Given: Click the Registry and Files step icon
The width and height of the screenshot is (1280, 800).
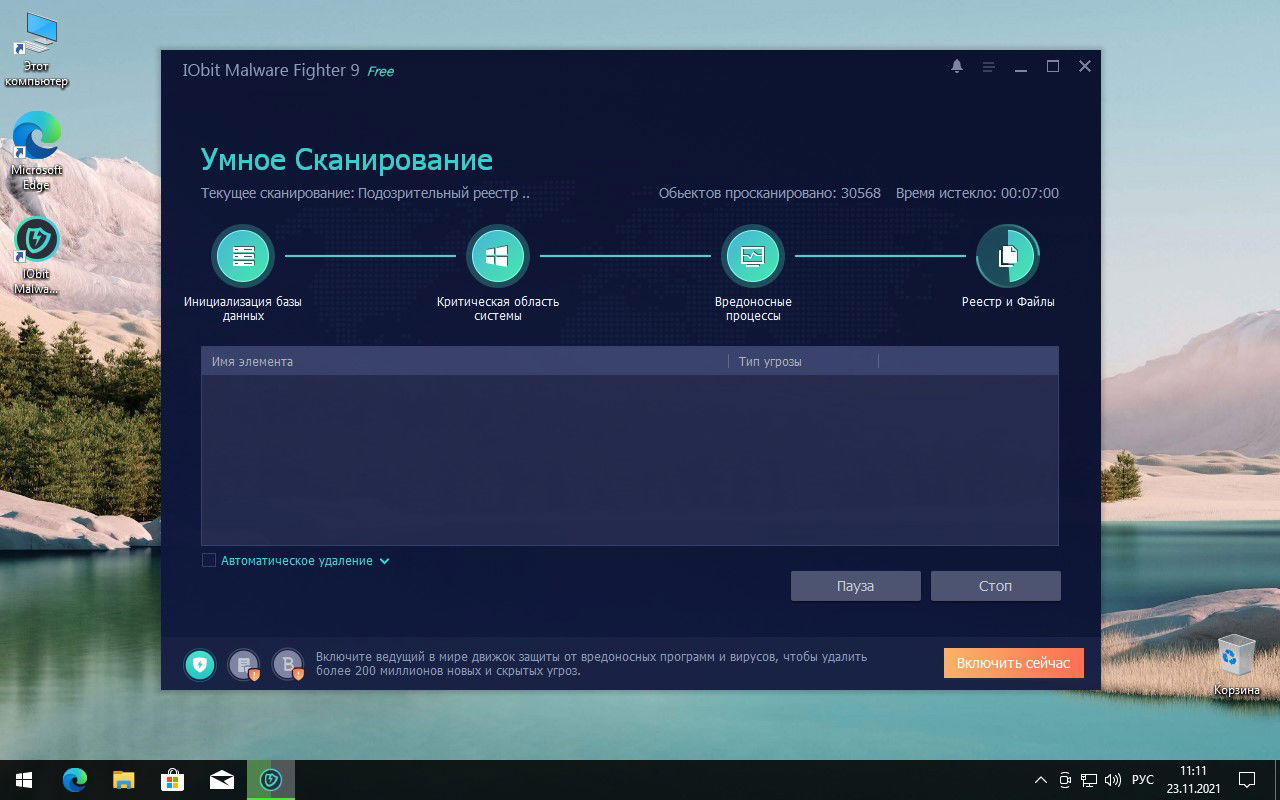Looking at the screenshot, I should (1008, 256).
